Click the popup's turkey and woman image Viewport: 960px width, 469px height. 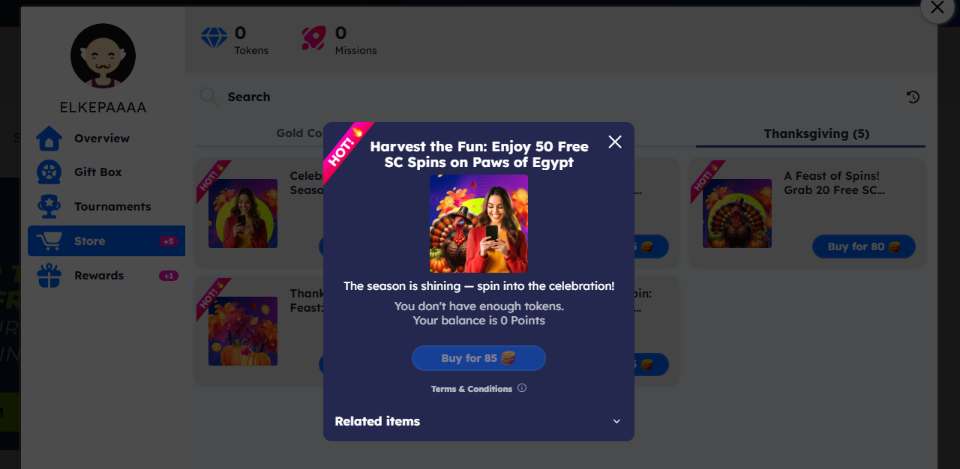[479, 223]
